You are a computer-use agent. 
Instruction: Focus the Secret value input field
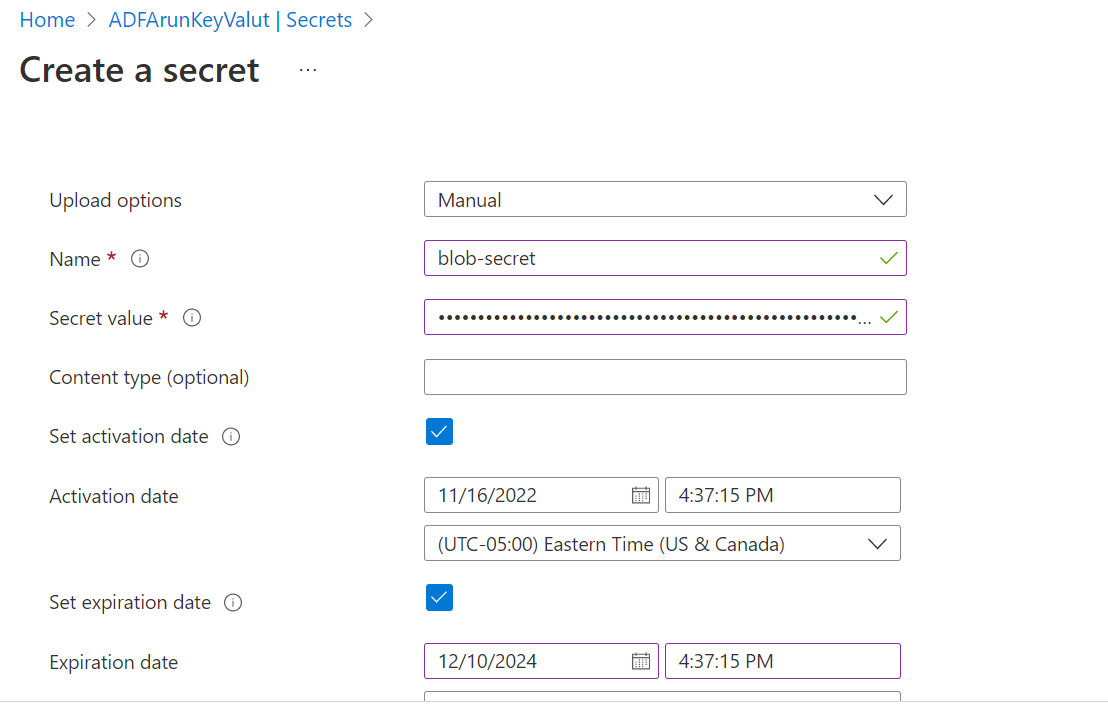point(650,318)
